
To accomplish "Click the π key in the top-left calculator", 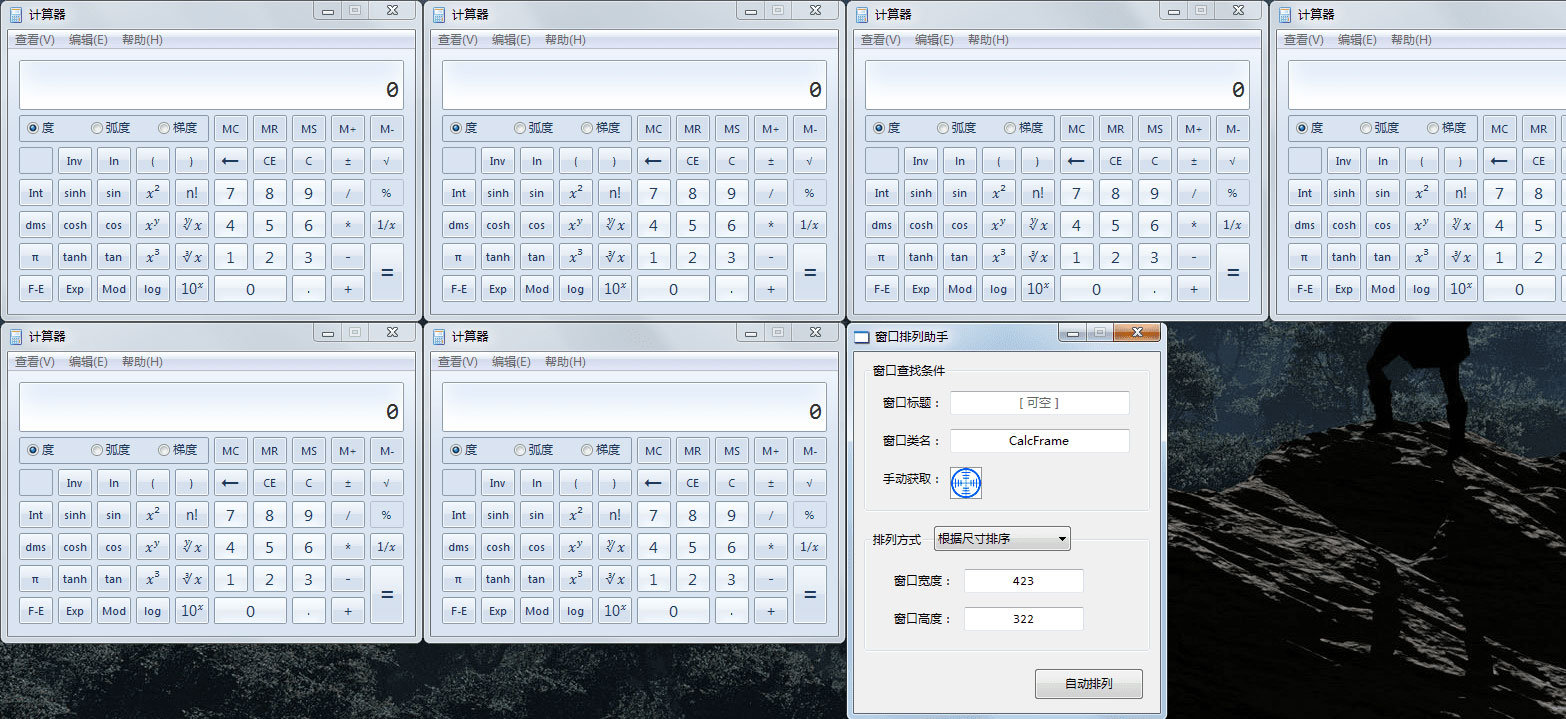I will point(35,256).
